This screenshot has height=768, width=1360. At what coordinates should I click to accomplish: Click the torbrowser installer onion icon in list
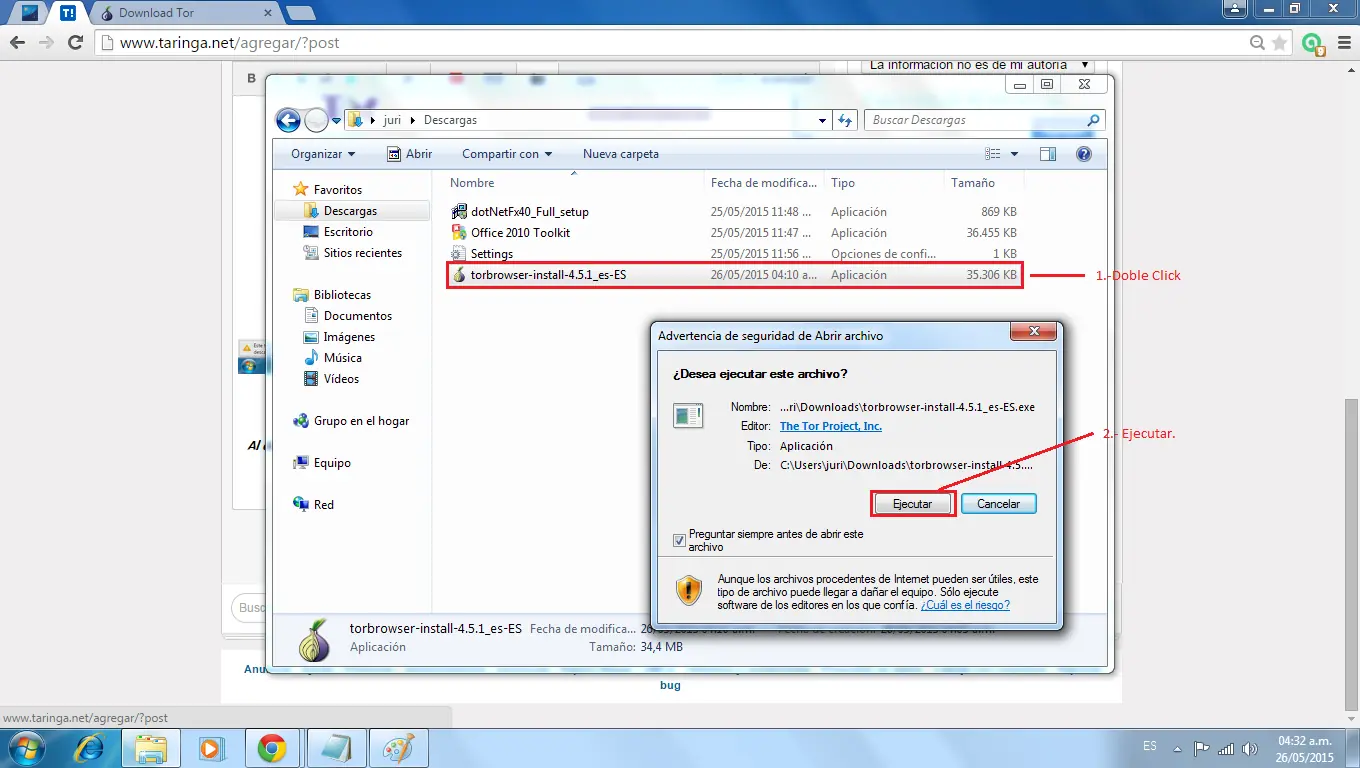coord(459,275)
